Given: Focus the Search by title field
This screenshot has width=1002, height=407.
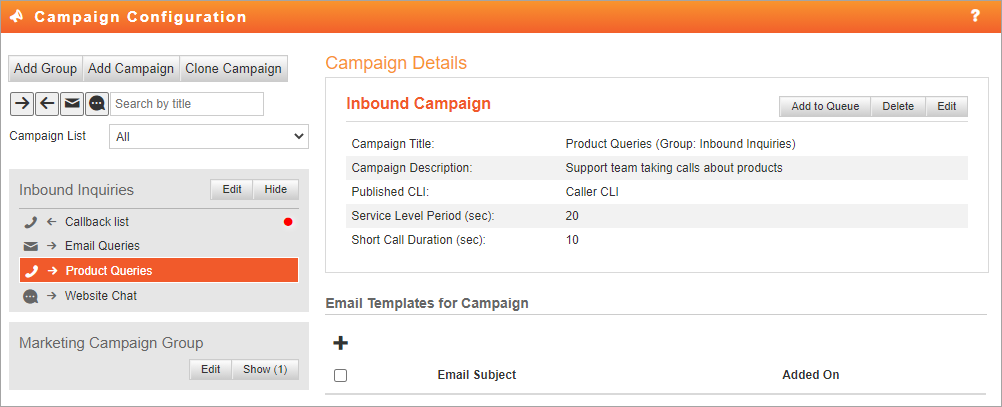Looking at the screenshot, I should [x=187, y=104].
